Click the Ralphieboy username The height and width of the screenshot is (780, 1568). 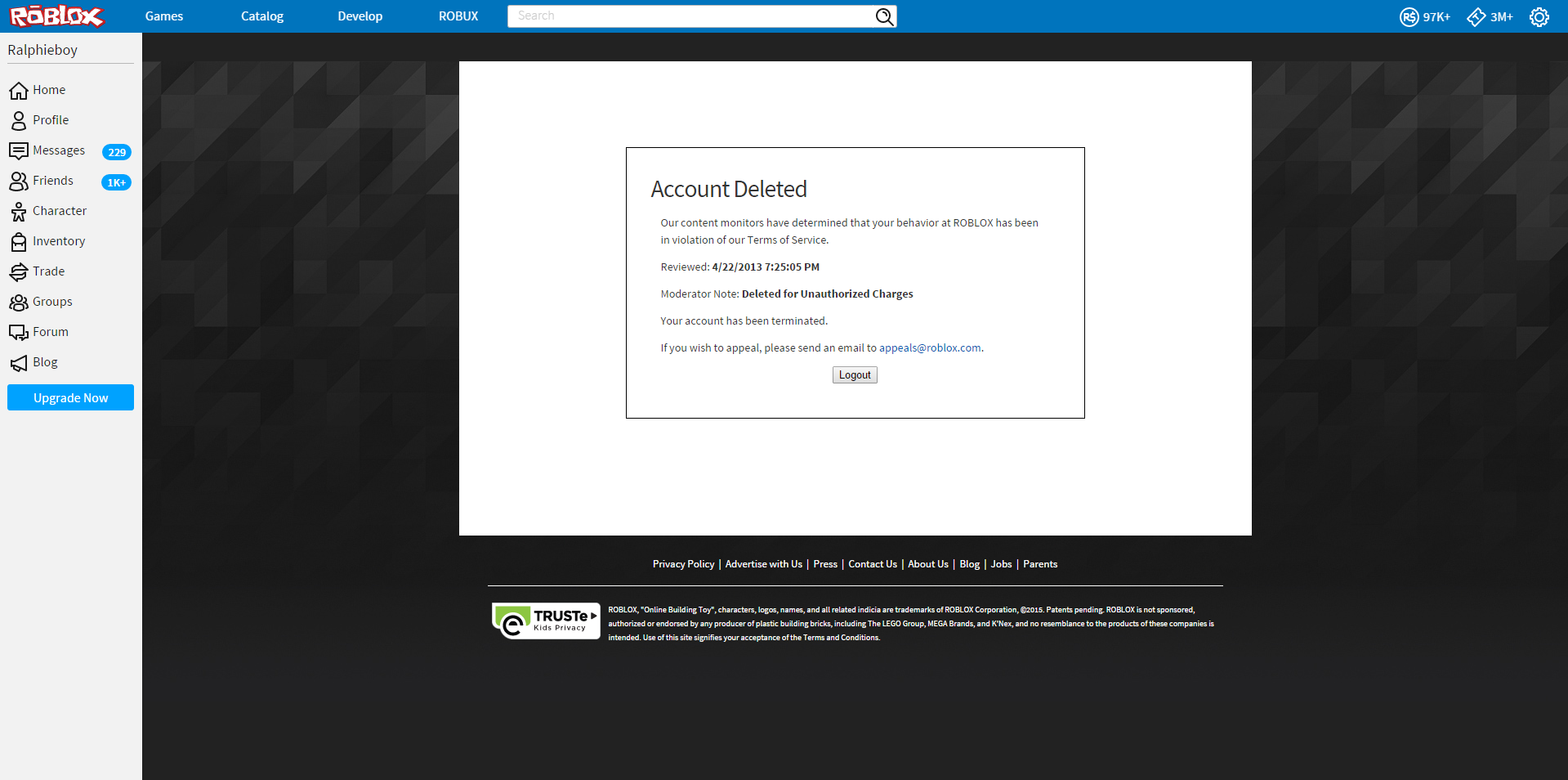pyautogui.click(x=42, y=50)
